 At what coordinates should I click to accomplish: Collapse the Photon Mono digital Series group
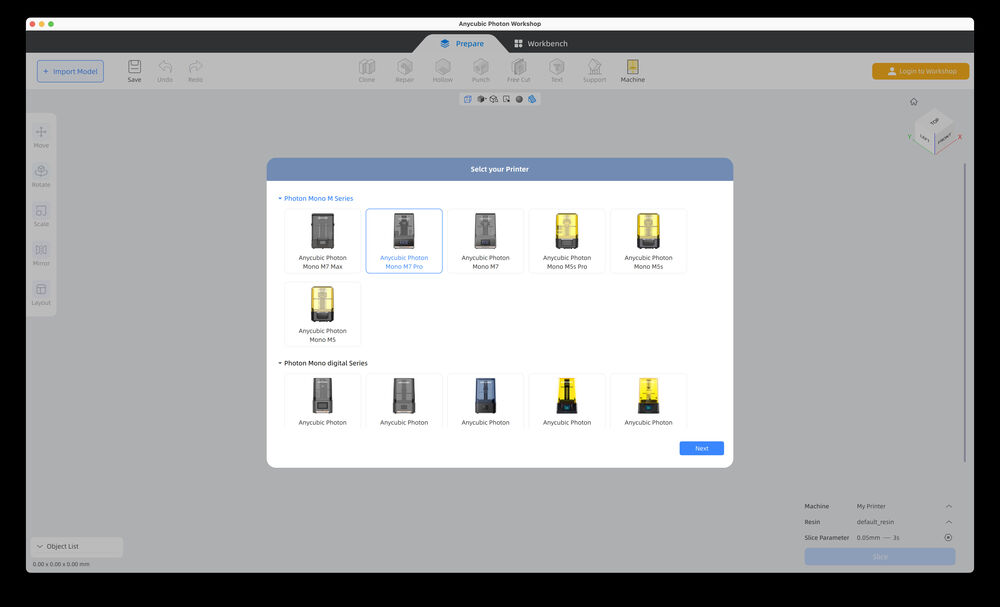[x=280, y=363]
